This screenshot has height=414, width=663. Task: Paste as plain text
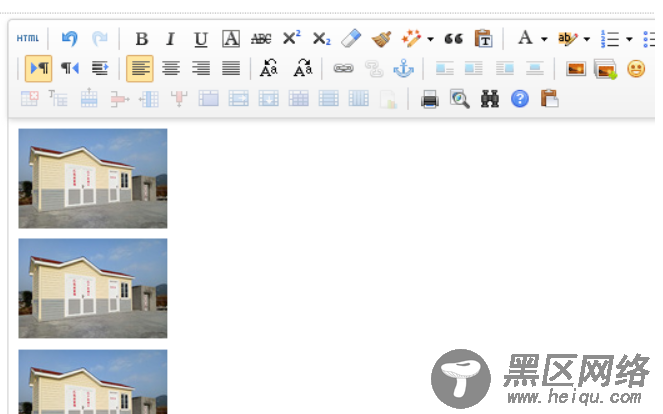[x=484, y=38]
